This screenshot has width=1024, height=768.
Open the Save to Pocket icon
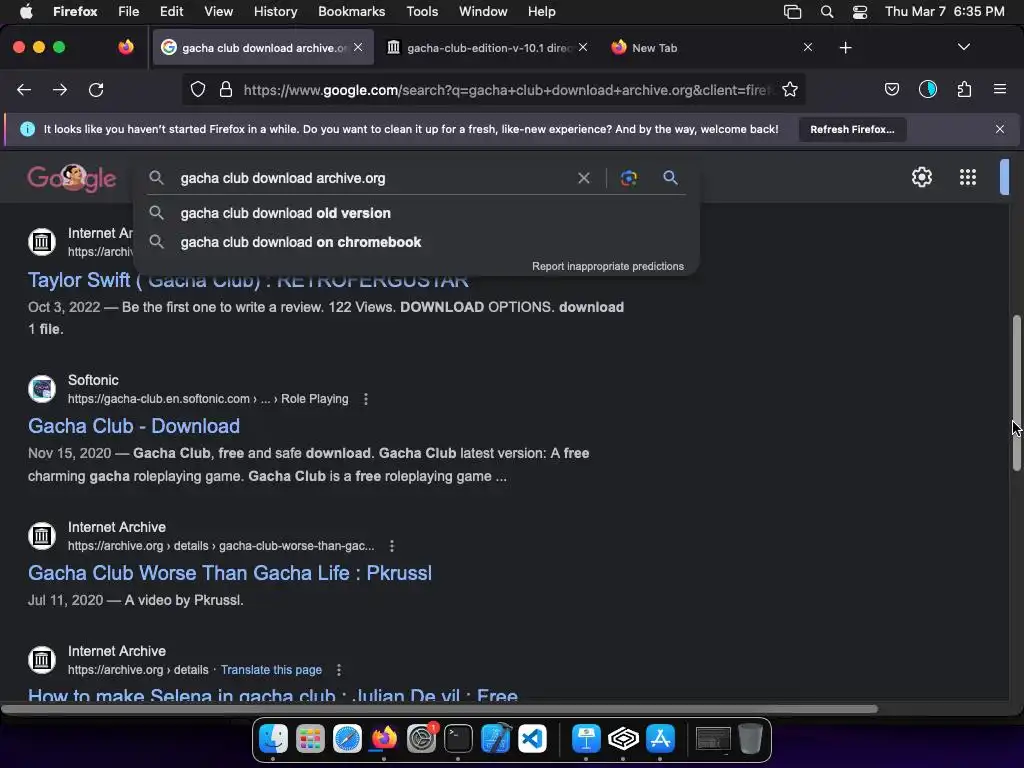coord(891,89)
